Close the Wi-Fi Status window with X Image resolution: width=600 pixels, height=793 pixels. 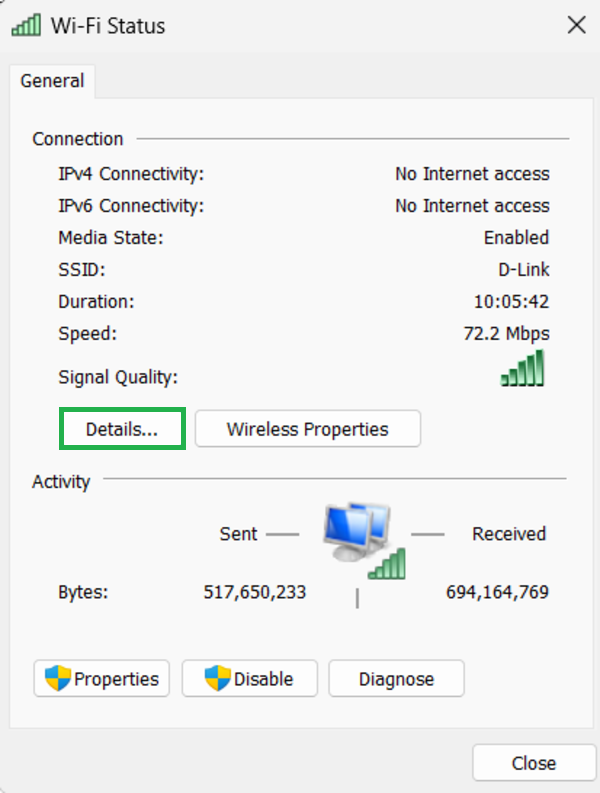click(576, 25)
